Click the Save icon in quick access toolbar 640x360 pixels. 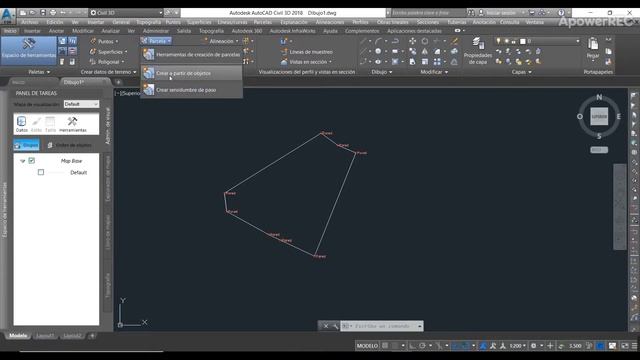tap(42, 13)
